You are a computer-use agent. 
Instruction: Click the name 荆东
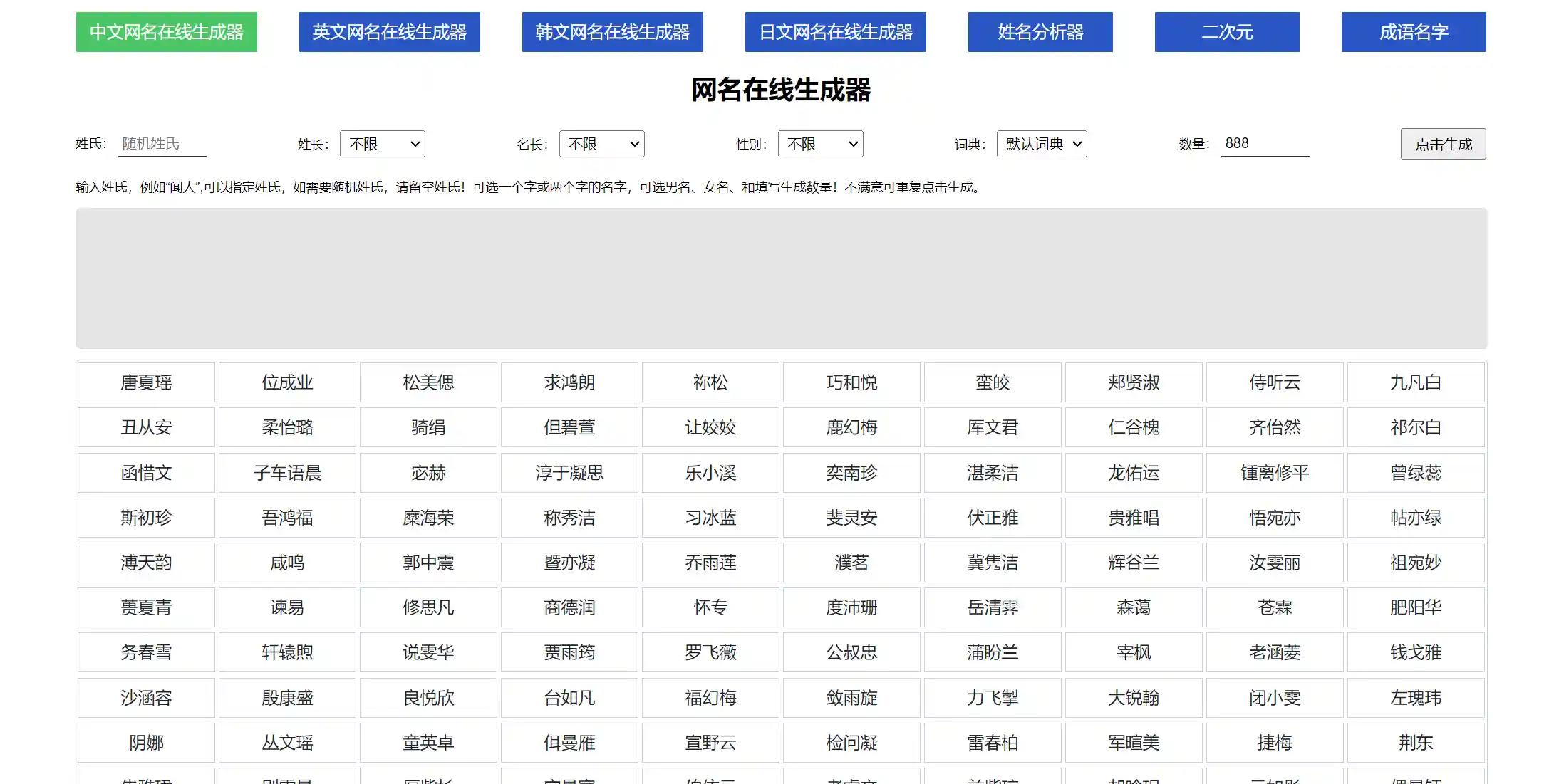click(1415, 742)
